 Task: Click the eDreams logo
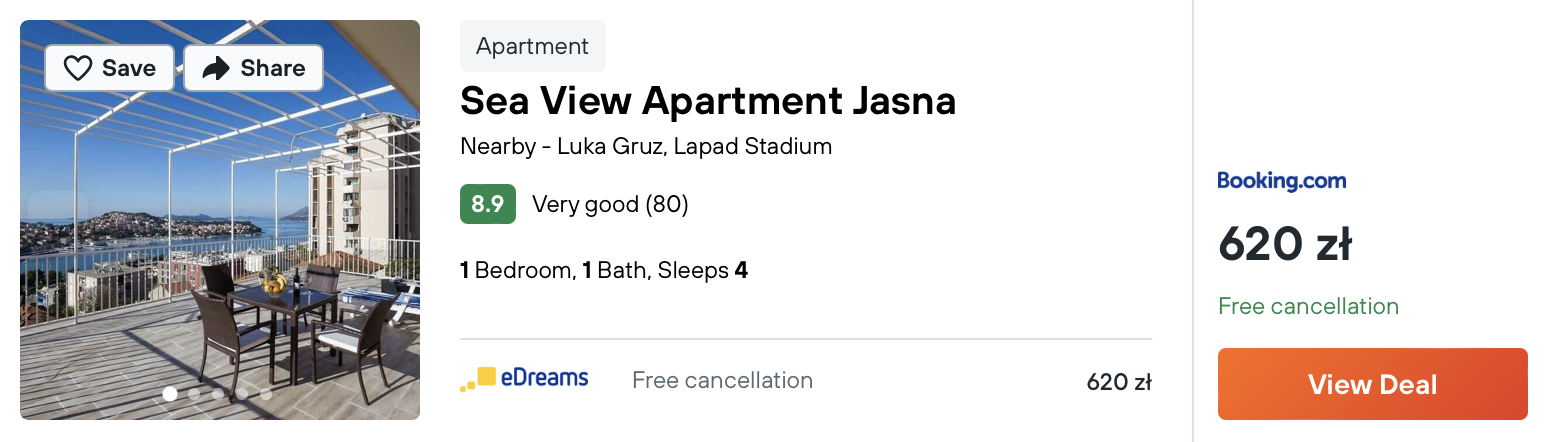[x=524, y=380]
